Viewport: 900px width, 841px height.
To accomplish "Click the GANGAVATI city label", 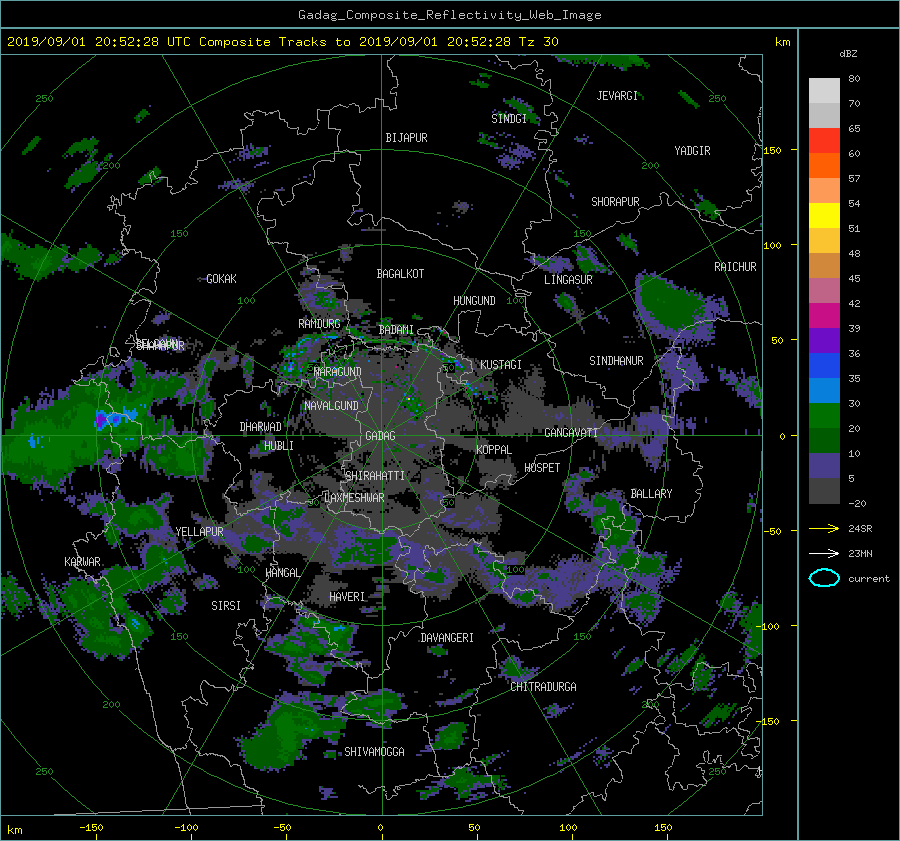I will tap(571, 433).
